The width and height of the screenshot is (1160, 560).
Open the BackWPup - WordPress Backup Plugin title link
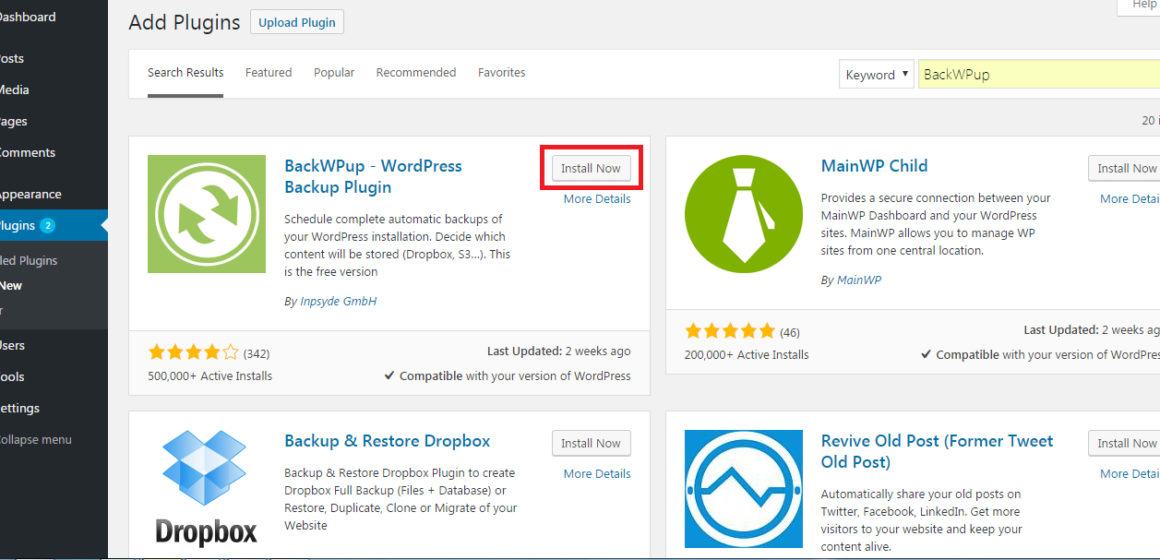pos(373,177)
